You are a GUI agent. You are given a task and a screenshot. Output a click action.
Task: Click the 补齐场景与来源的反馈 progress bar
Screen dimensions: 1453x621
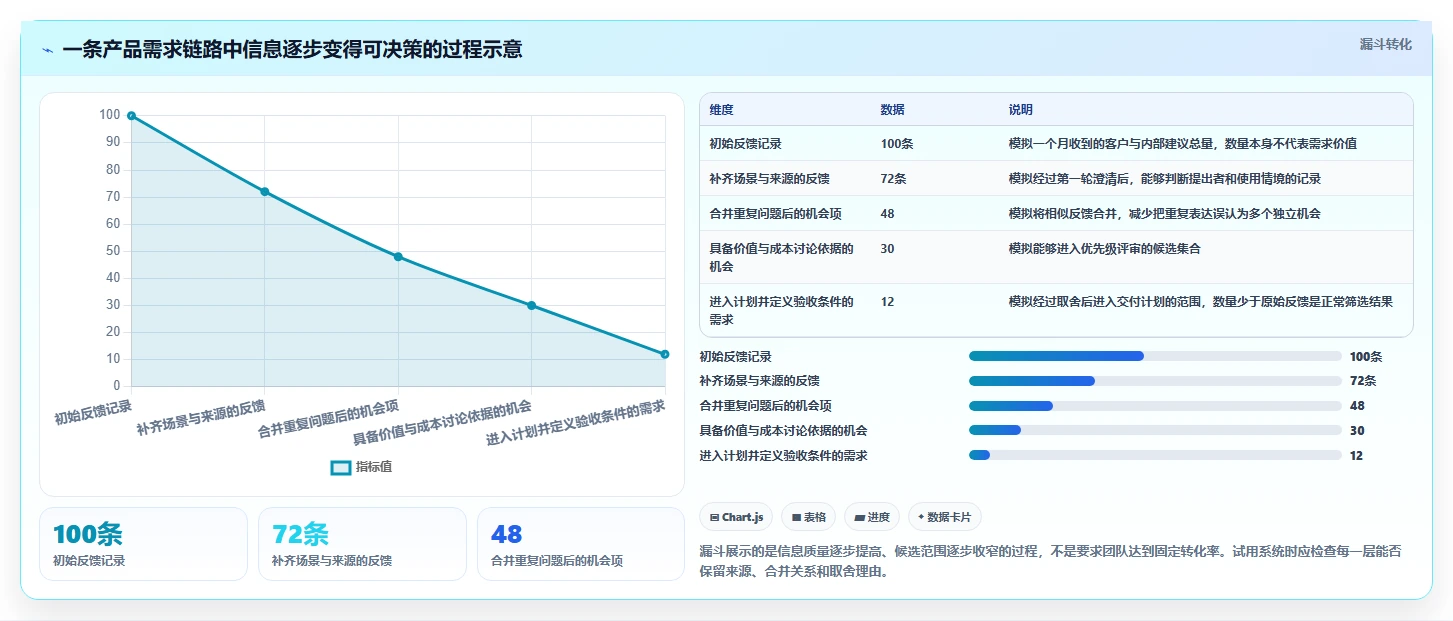(x=1155, y=381)
